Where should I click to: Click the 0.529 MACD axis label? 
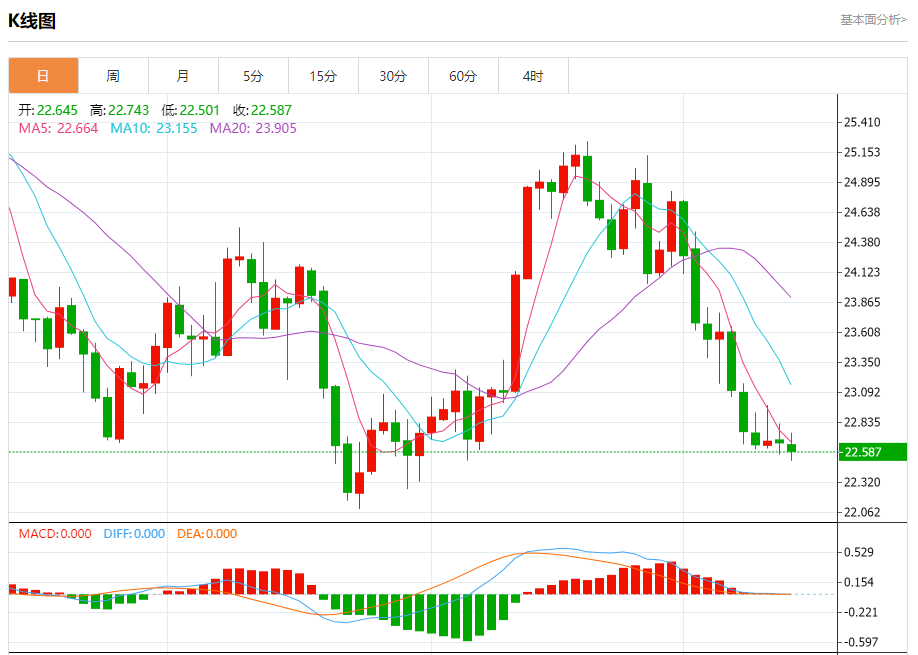[859, 552]
